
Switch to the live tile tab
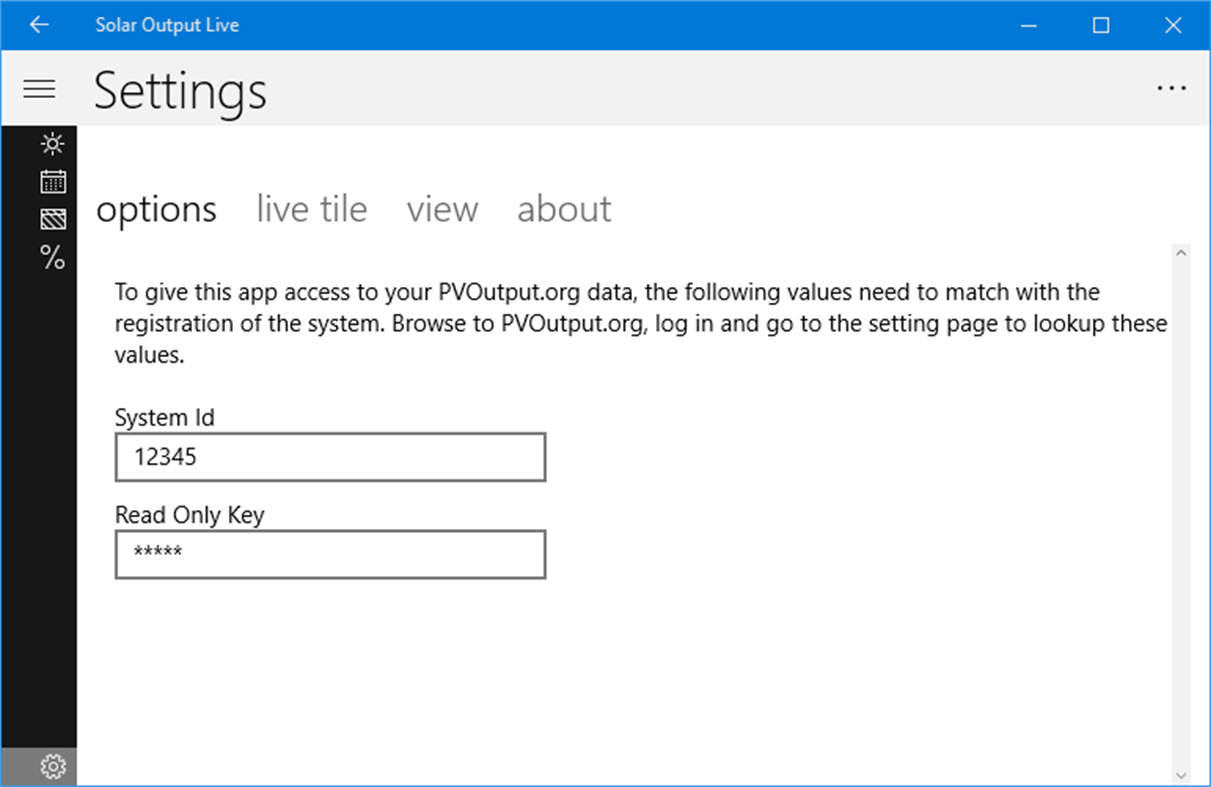(311, 209)
